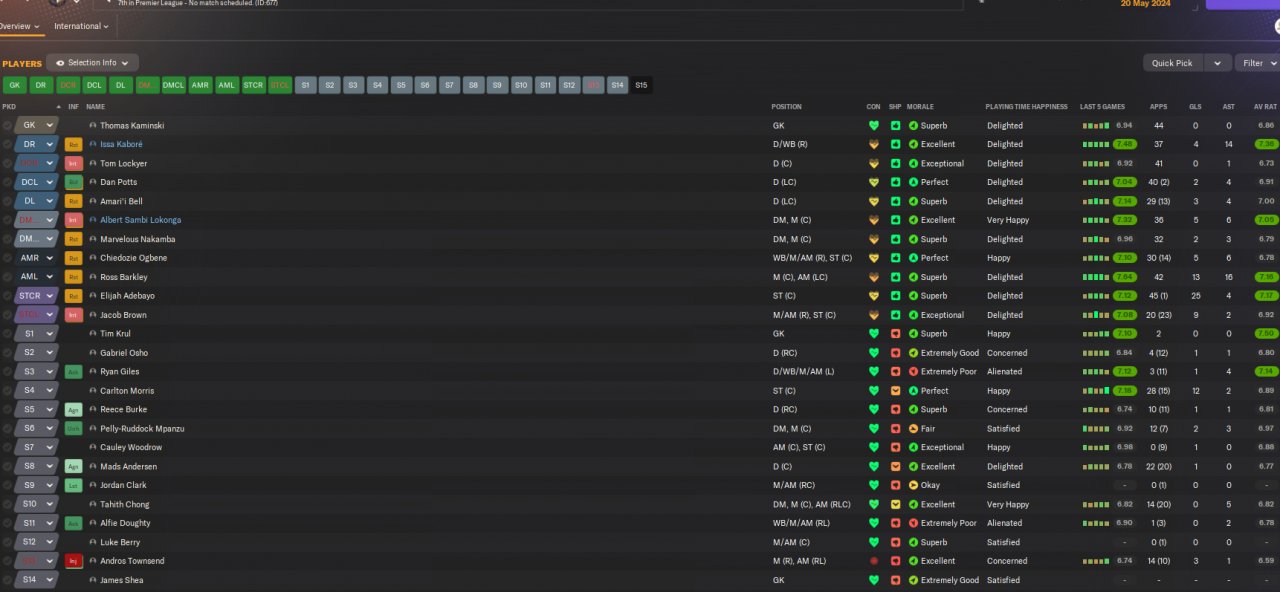The image size is (1280, 592).
Task: Open the S4 dropdown for Carlton Morris
Action: click(37, 391)
